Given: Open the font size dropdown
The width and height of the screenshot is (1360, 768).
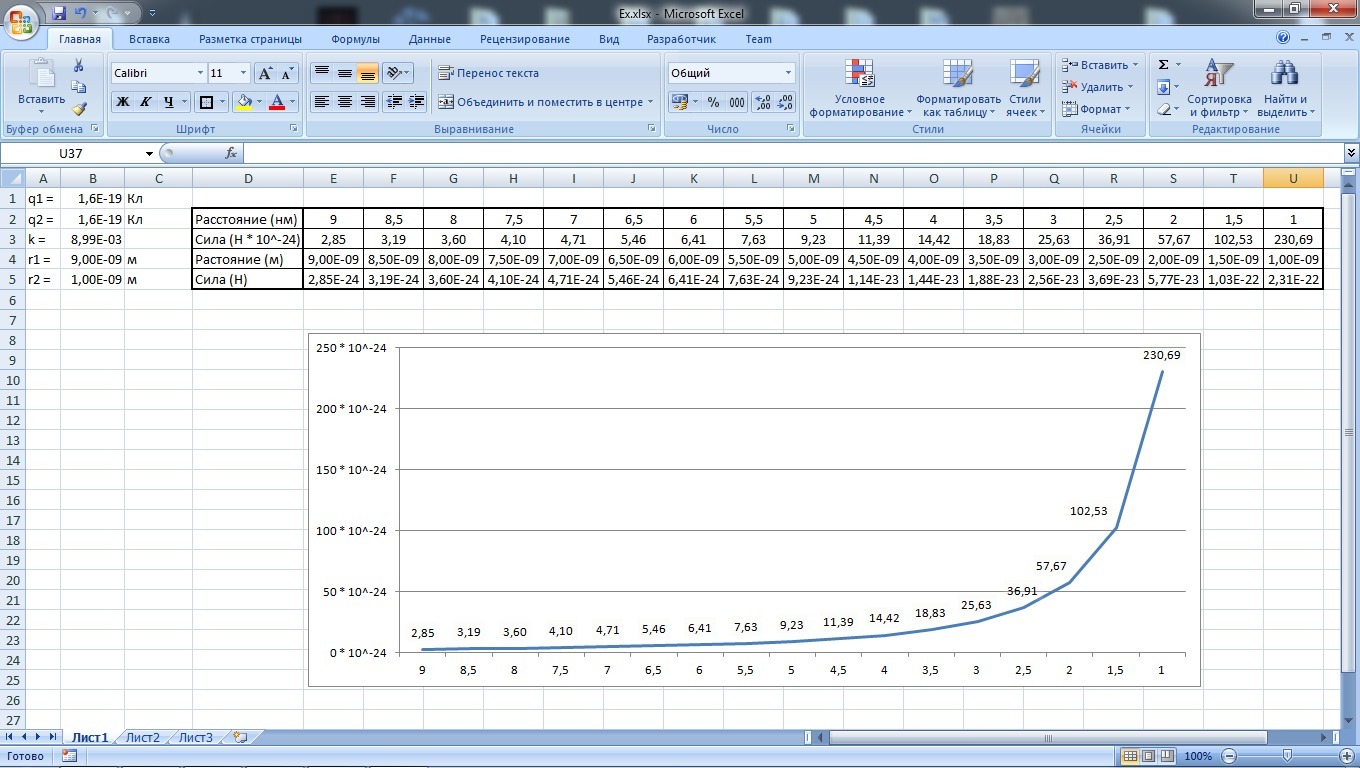Looking at the screenshot, I should click(243, 73).
